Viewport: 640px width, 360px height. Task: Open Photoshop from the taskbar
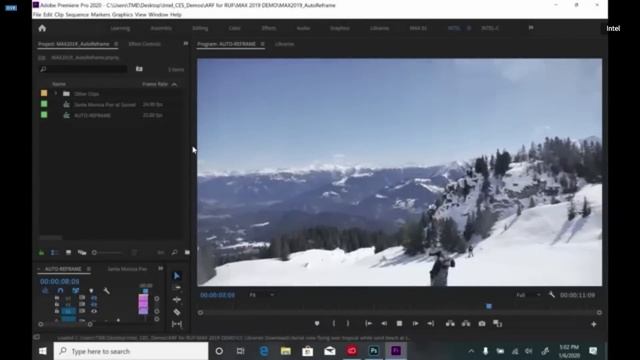click(374, 351)
